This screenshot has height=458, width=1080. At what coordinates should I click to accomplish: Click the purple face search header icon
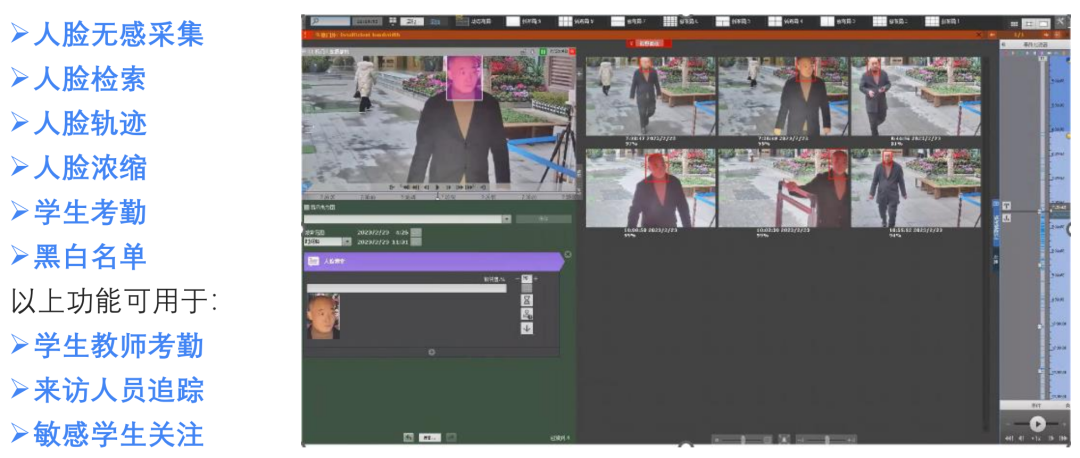313,261
